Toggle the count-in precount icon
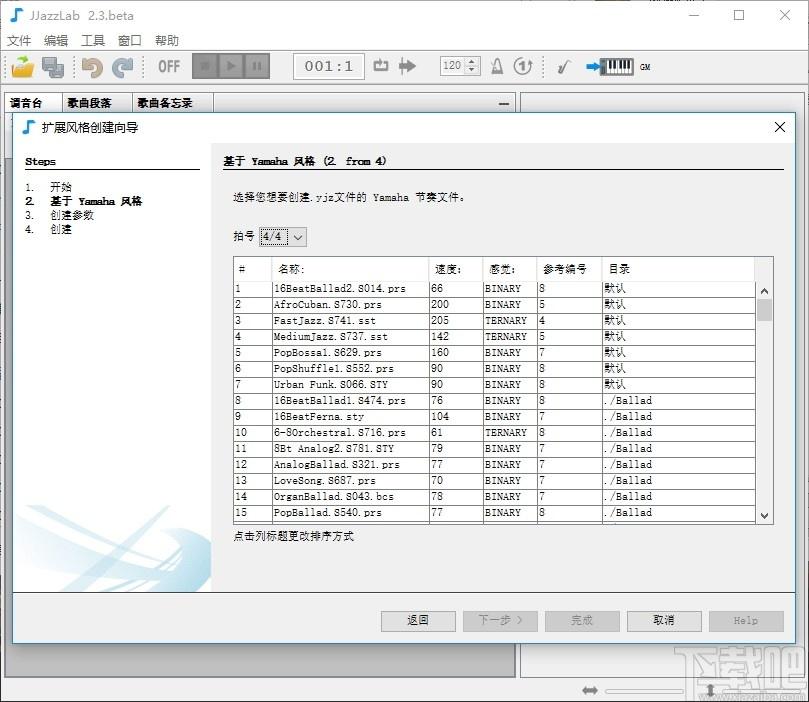809x702 pixels. tap(523, 66)
